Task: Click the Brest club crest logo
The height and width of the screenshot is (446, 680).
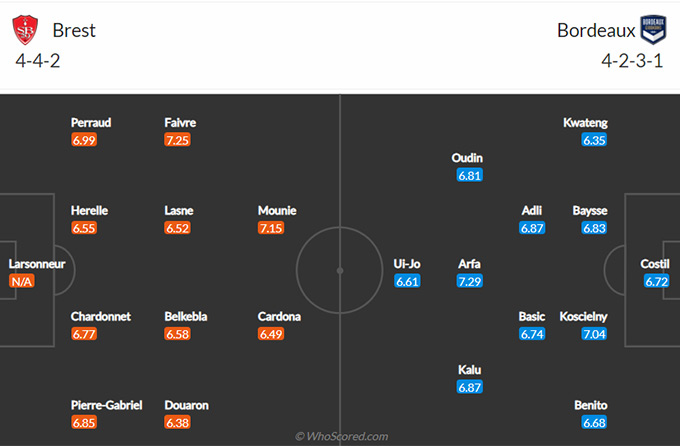Action: [x=25, y=30]
